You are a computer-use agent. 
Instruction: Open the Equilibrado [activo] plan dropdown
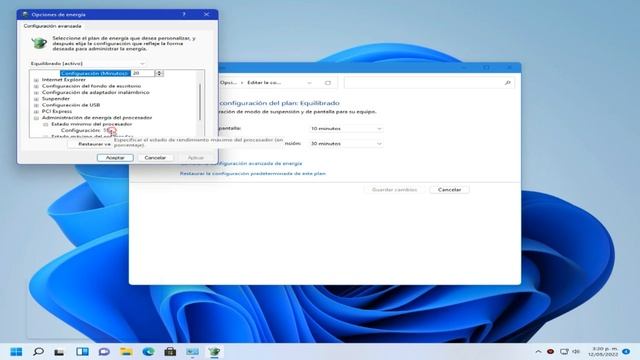point(88,64)
